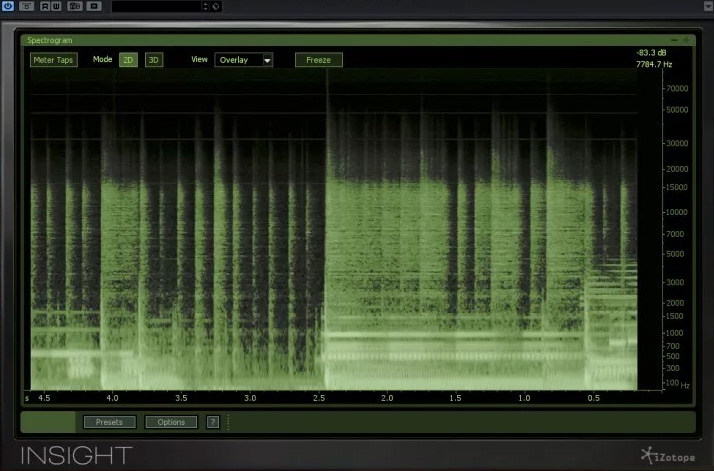714x471 pixels.
Task: Click the 4.5 time axis label
Action: (x=44, y=398)
